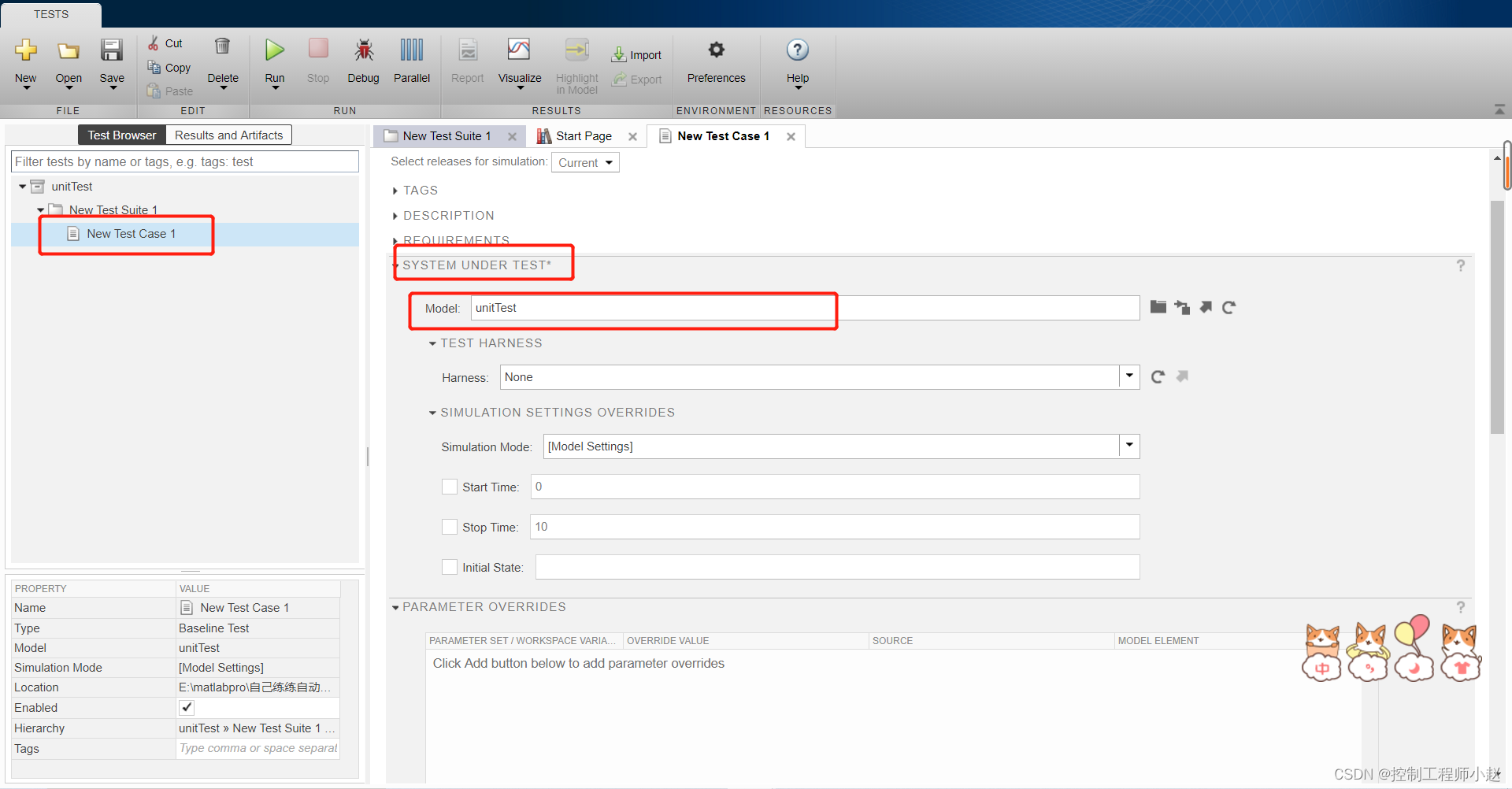This screenshot has height=789, width=1512.
Task: Select the New Test Case 1 tab
Action: click(723, 136)
